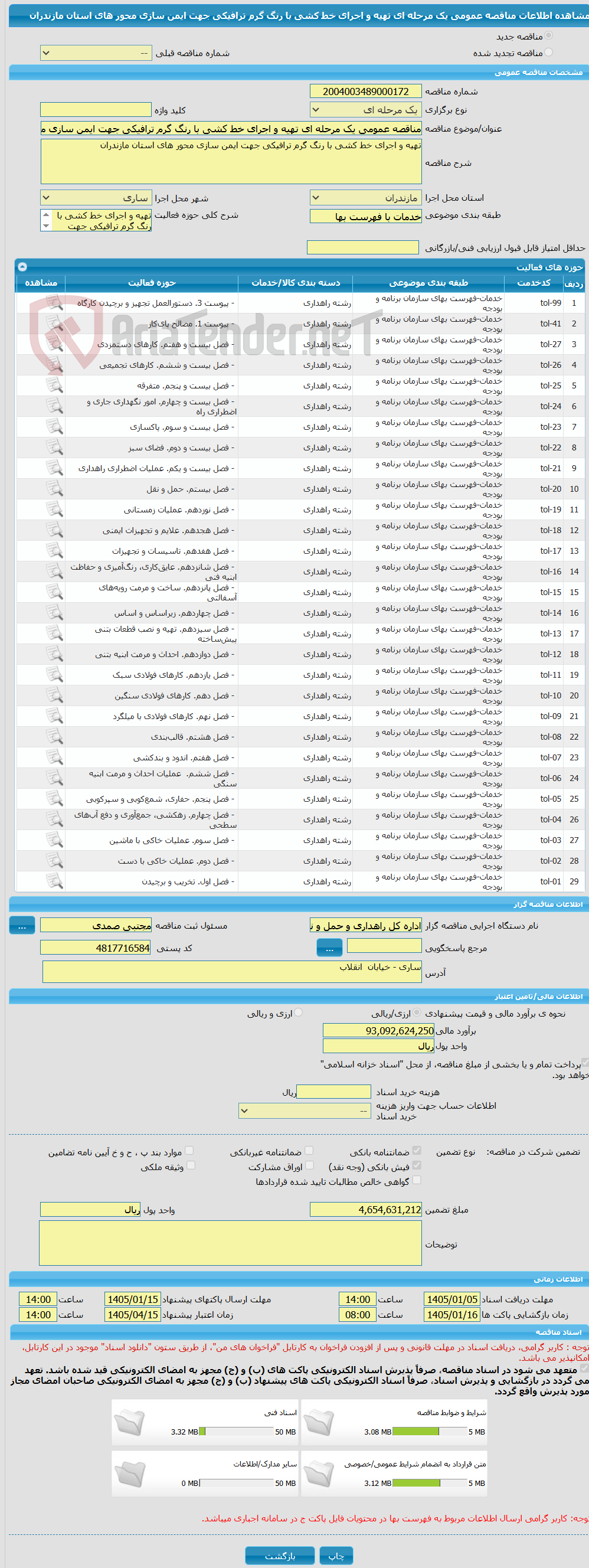Open متن قرارداد folder icon
This screenshot has height=1568, width=589.
coord(319,1473)
